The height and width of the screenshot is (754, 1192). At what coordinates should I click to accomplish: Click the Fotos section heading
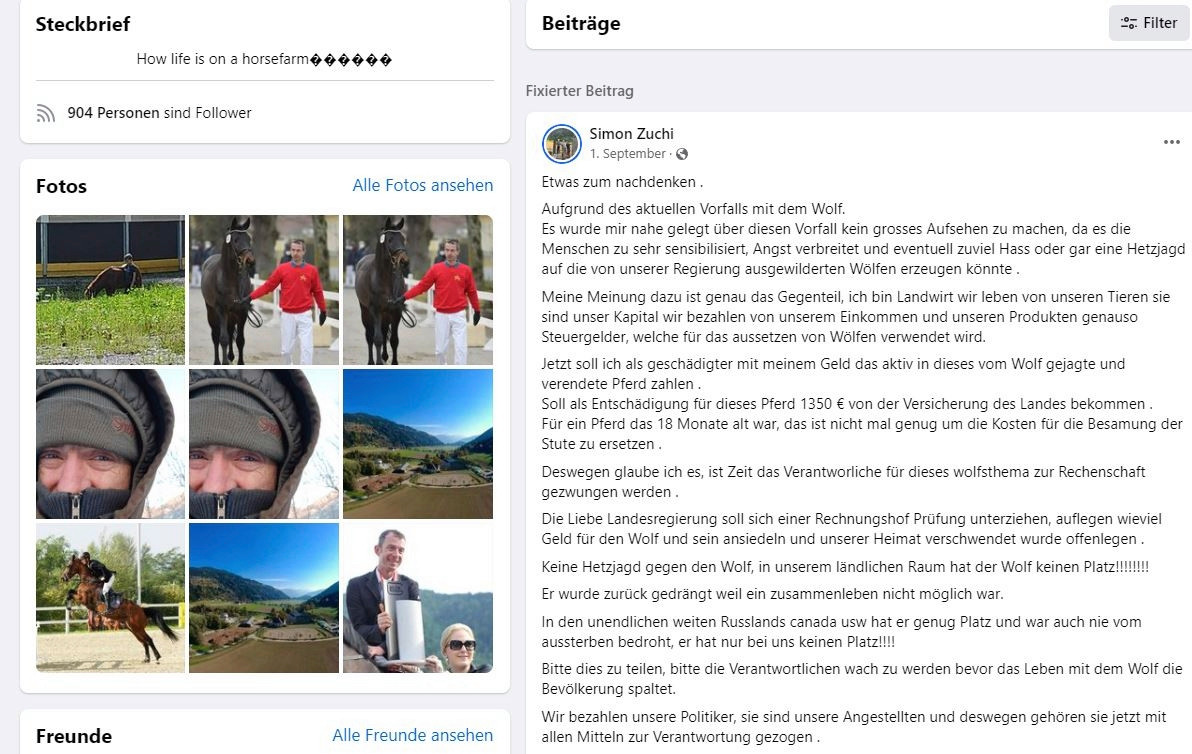point(62,186)
